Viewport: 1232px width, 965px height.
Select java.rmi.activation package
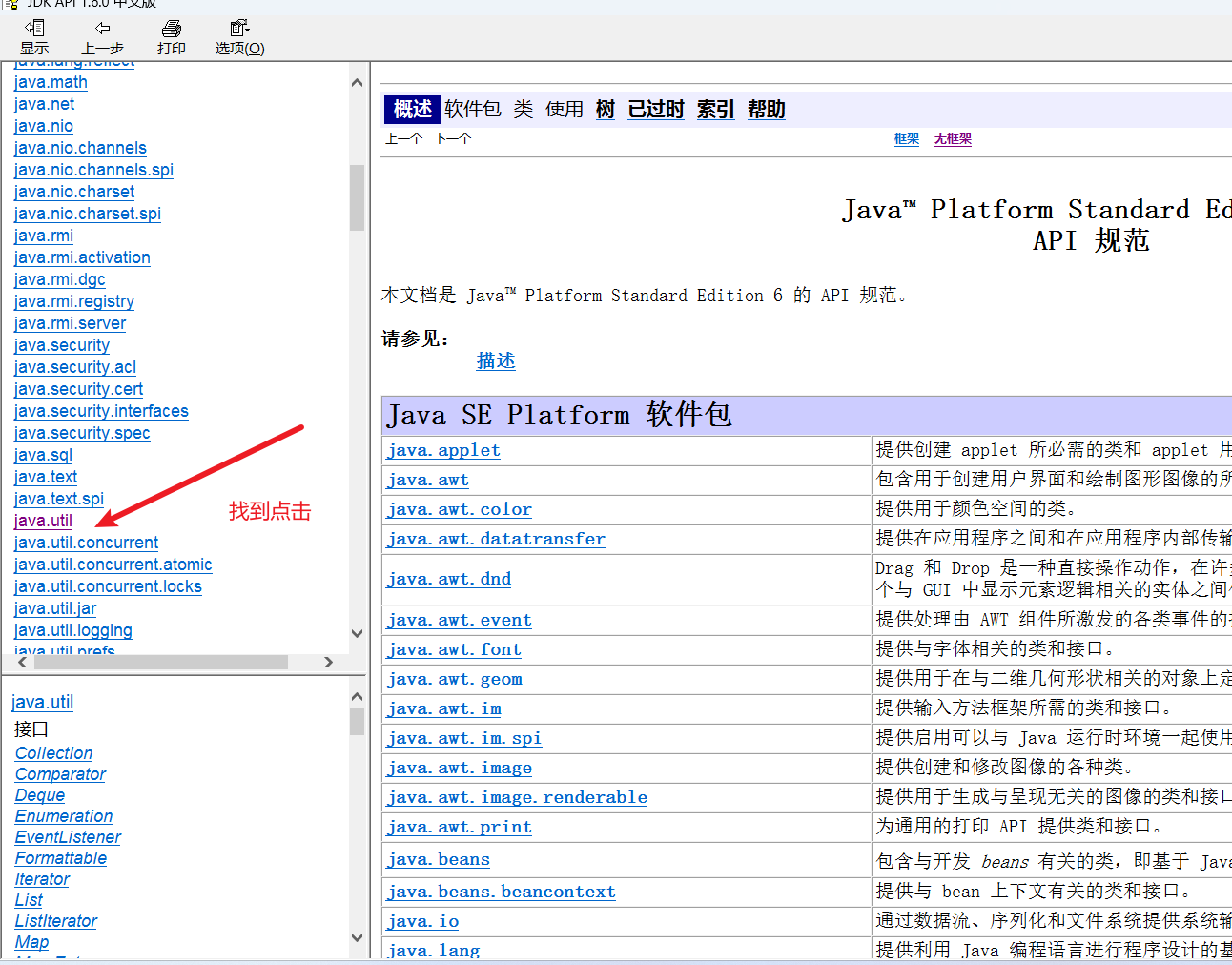(82, 257)
